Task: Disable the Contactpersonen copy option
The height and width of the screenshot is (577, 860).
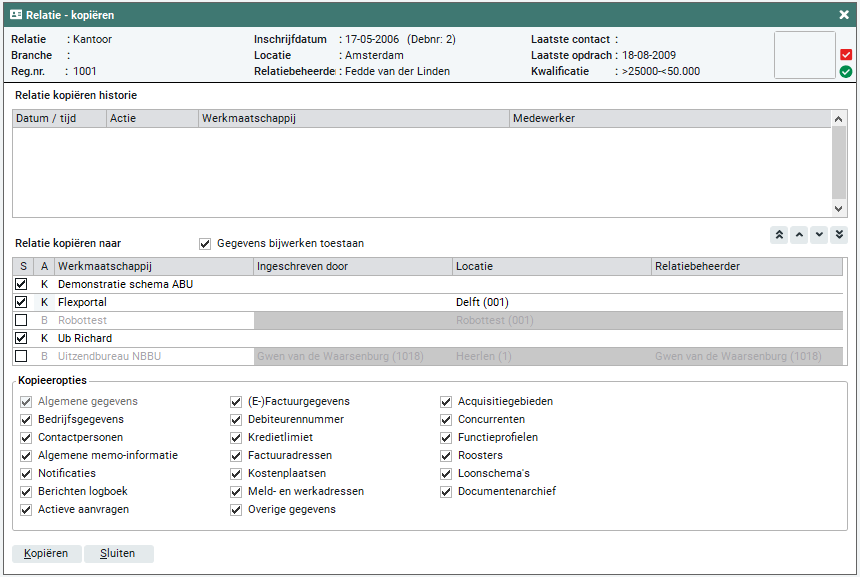Action: pyautogui.click(x=26, y=438)
